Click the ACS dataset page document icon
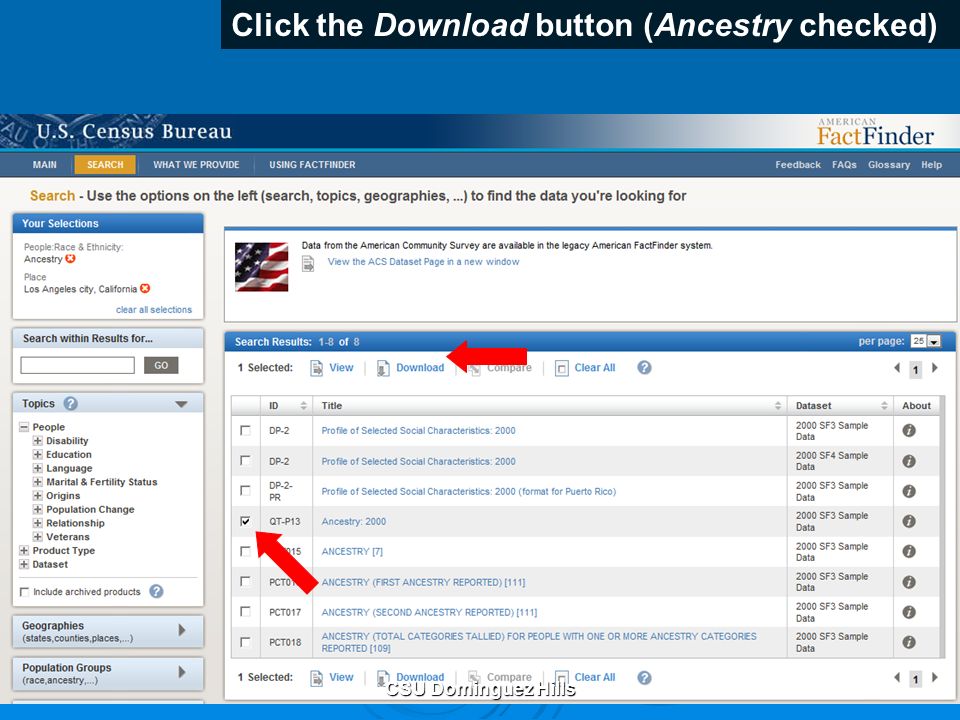Image resolution: width=960 pixels, height=720 pixels. pyautogui.click(x=308, y=263)
